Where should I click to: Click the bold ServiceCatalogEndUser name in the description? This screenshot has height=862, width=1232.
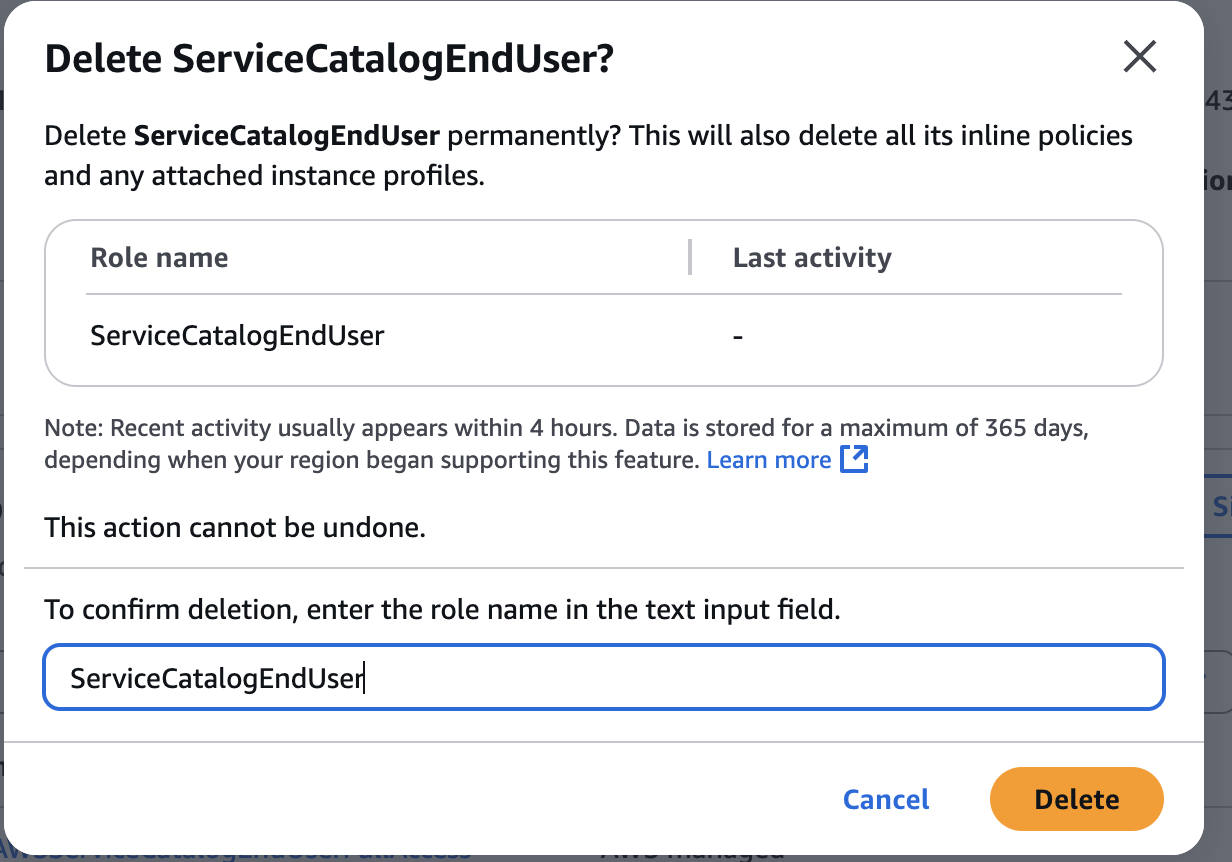tap(284, 136)
